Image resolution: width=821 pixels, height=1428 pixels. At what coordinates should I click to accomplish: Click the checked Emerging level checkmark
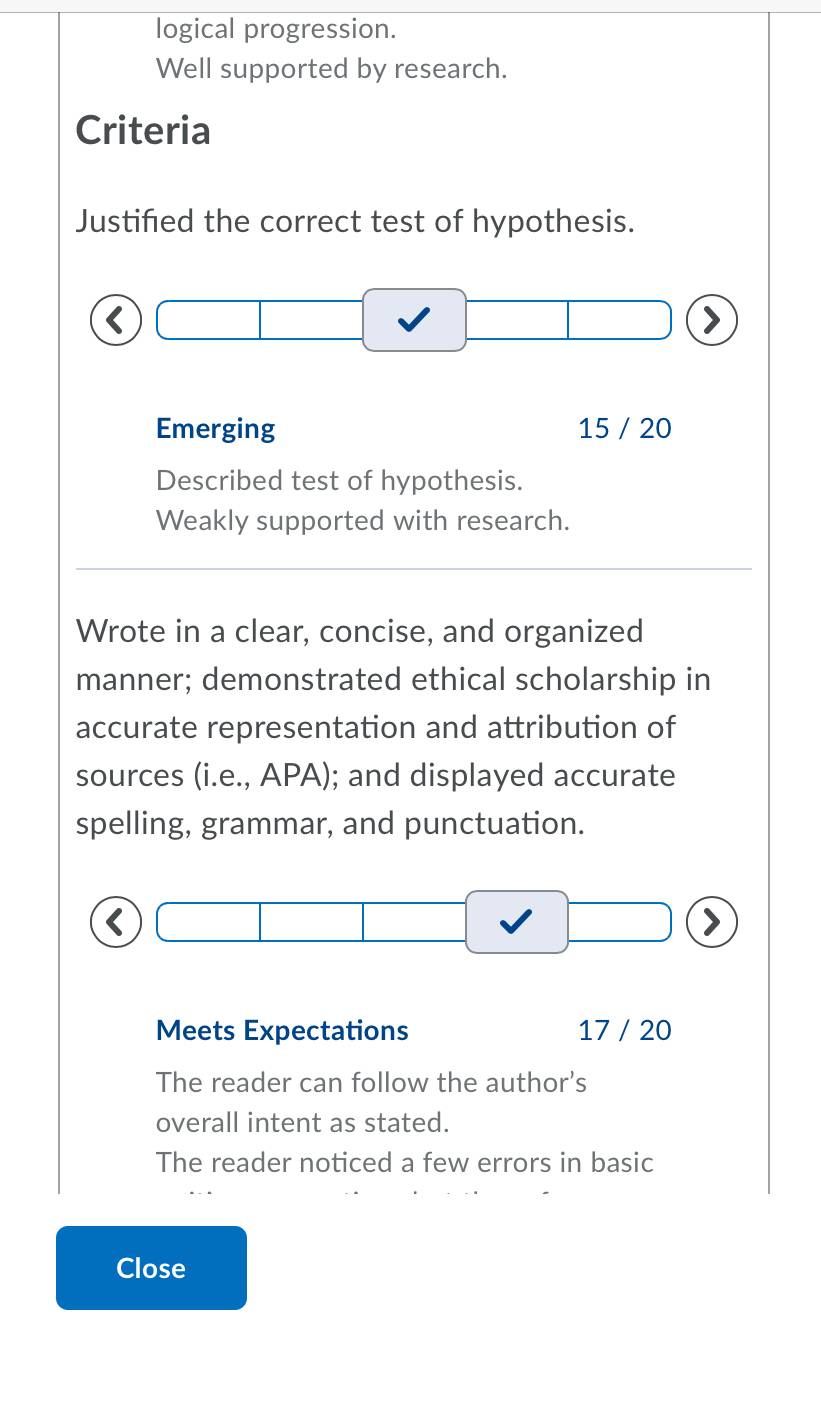(x=414, y=320)
